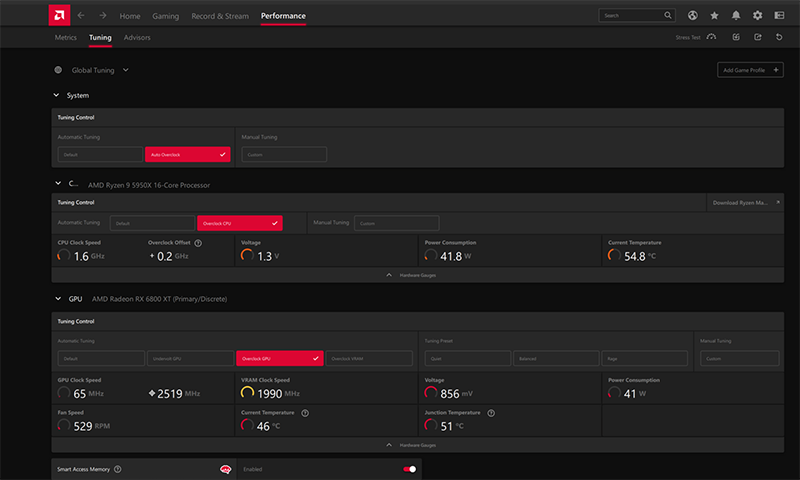Screen dimensions: 800x480
Task: Click the CPU Voltage gauge icon
Action: [x=247, y=256]
